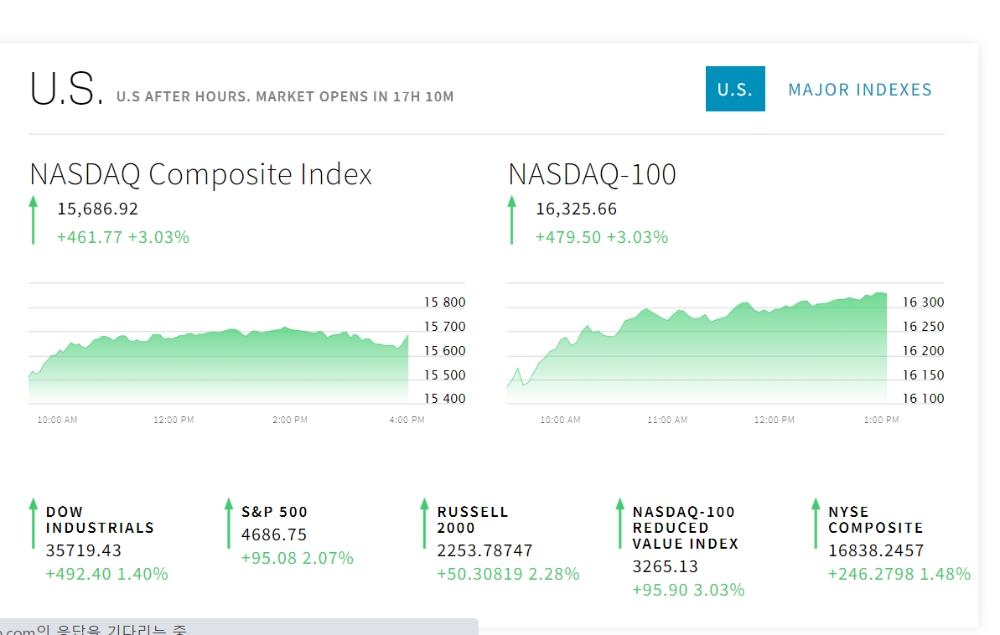Image resolution: width=1000 pixels, height=635 pixels.
Task: Click the NASDAQ-100 change +479.50 +3.03%
Action: point(601,237)
